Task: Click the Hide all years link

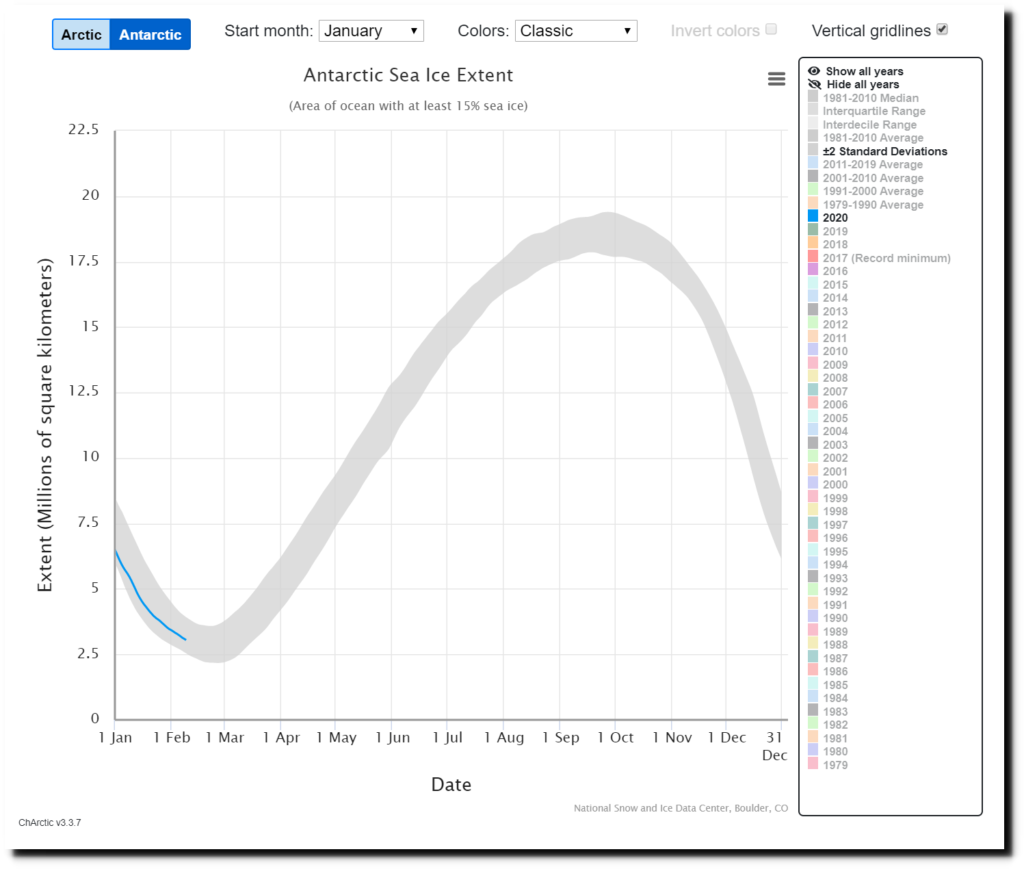Action: point(863,85)
